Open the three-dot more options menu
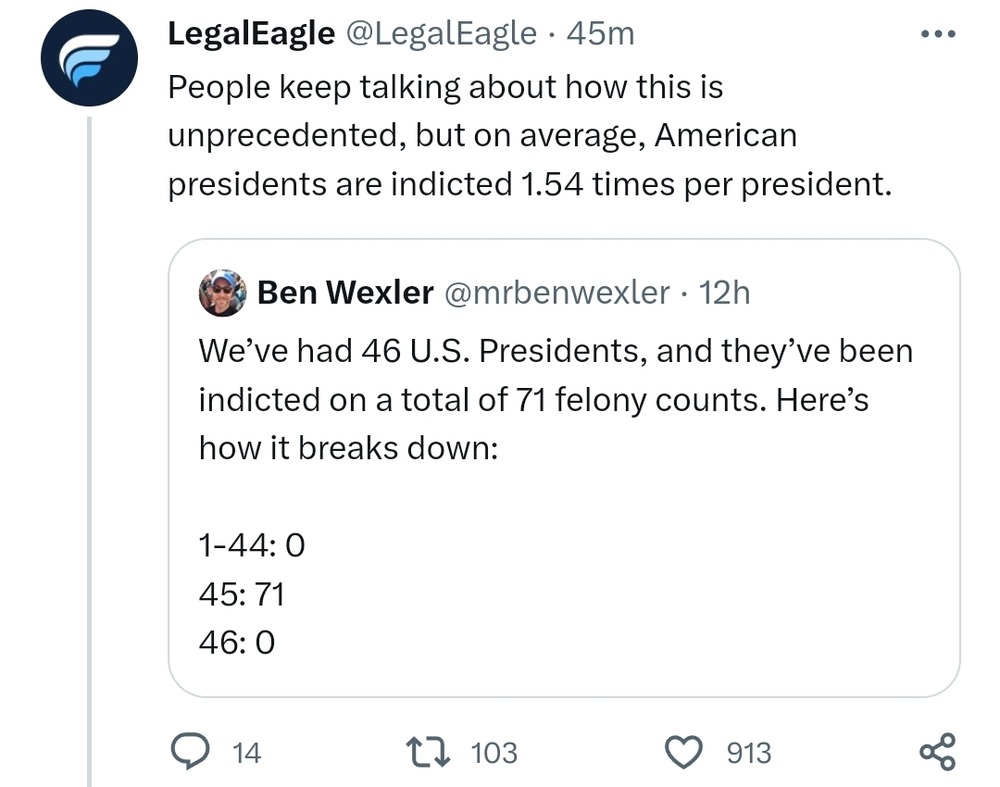This screenshot has height=787, width=1000. pyautogui.click(x=937, y=34)
